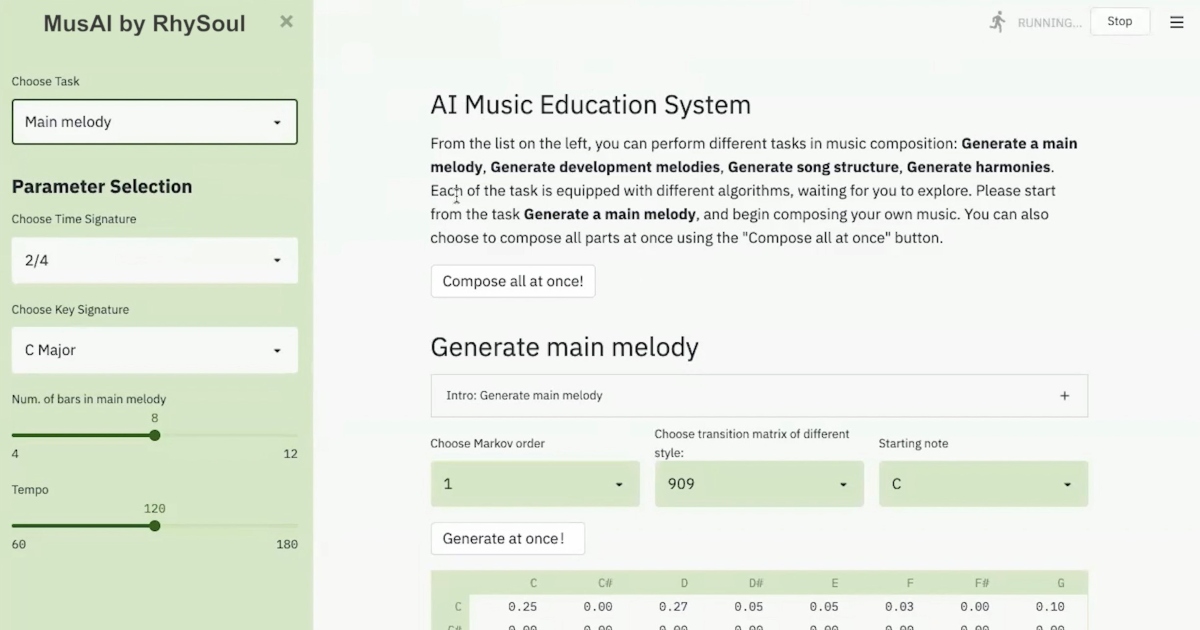Collapse the MusAI sidebar with the X icon
1200x630 pixels.
[x=285, y=21]
